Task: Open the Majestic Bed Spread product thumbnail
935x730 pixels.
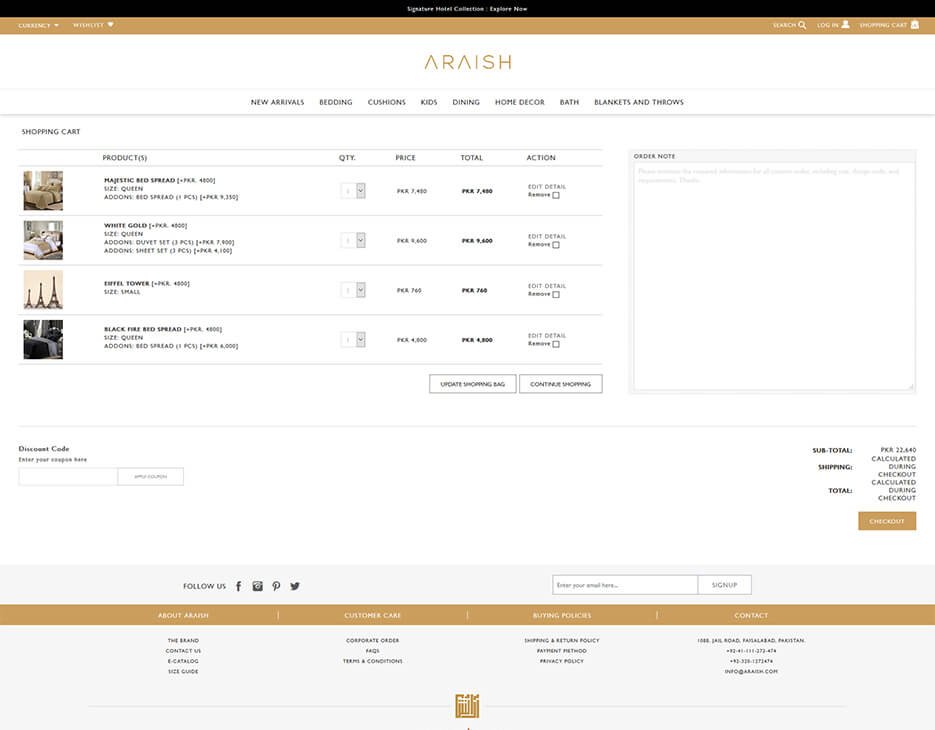Action: pyautogui.click(x=43, y=191)
